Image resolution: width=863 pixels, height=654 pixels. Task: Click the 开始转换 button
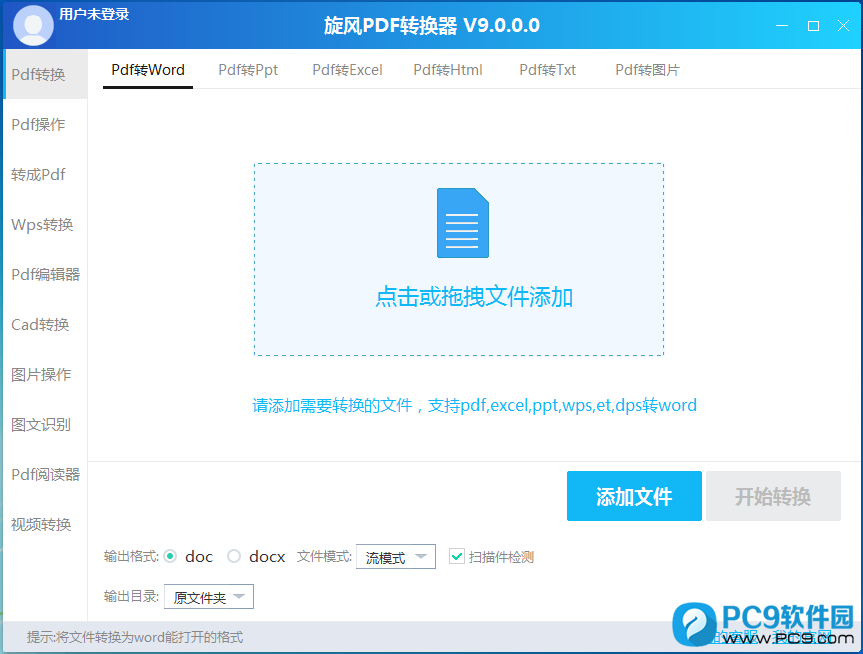click(773, 496)
